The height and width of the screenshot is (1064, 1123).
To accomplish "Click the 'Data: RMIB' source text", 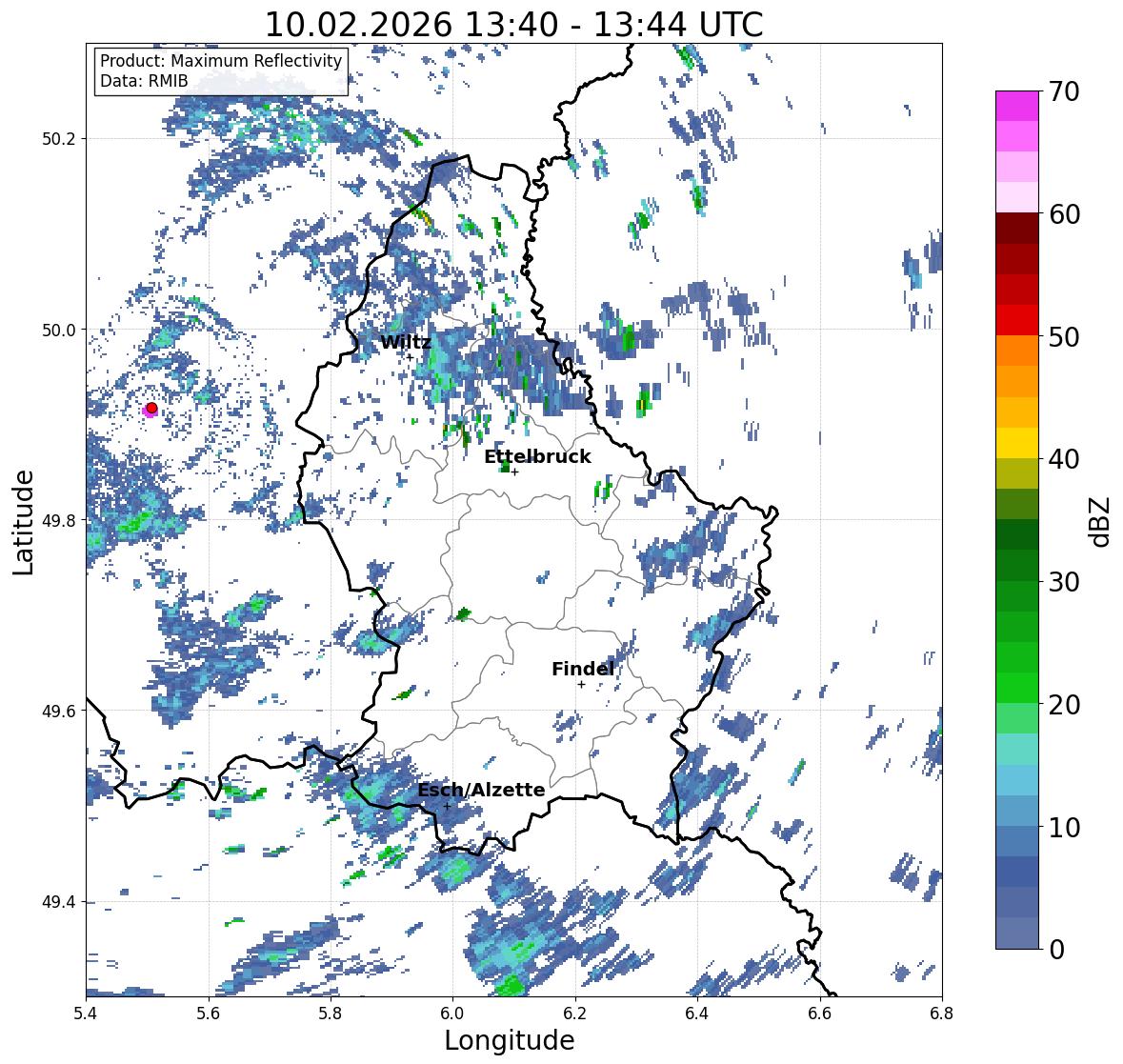I will 144,81.
